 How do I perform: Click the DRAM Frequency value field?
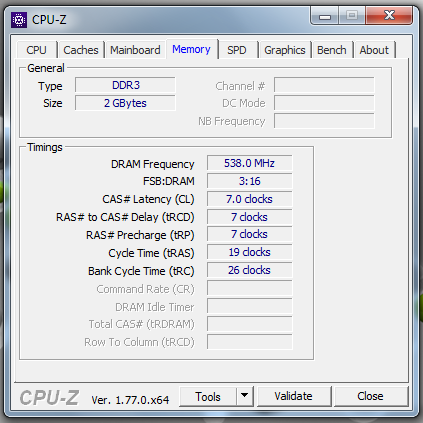click(249, 163)
